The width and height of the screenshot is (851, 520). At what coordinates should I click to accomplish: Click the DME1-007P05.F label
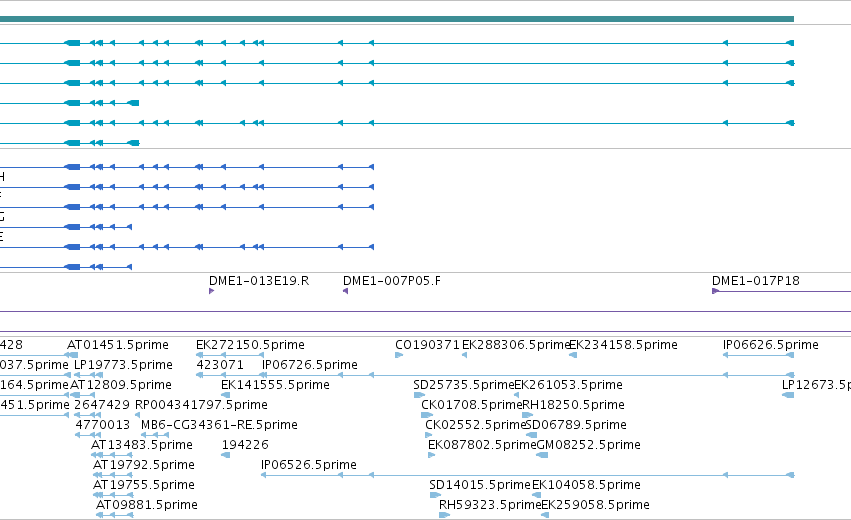coord(392,281)
